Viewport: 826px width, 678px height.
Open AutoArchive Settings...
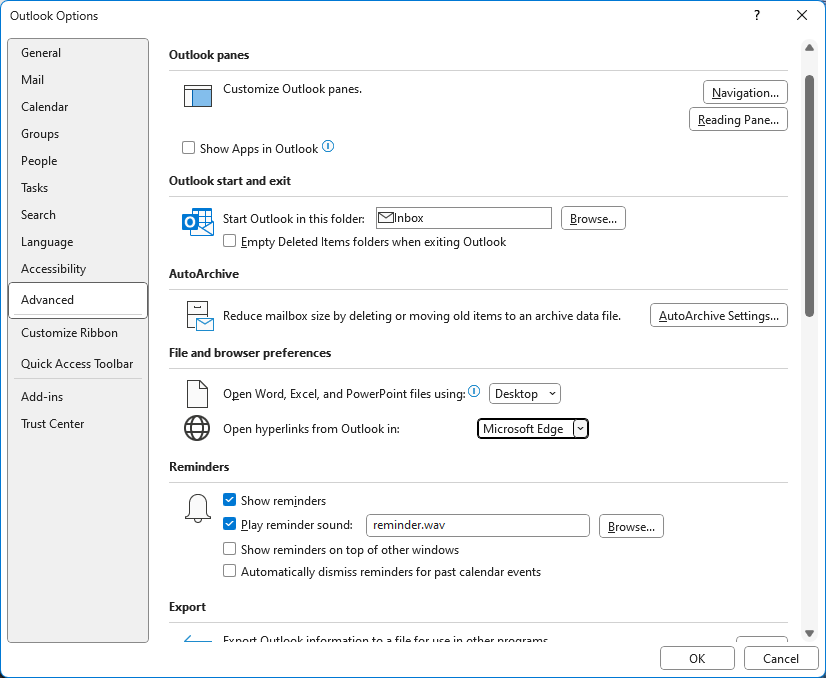(x=719, y=316)
